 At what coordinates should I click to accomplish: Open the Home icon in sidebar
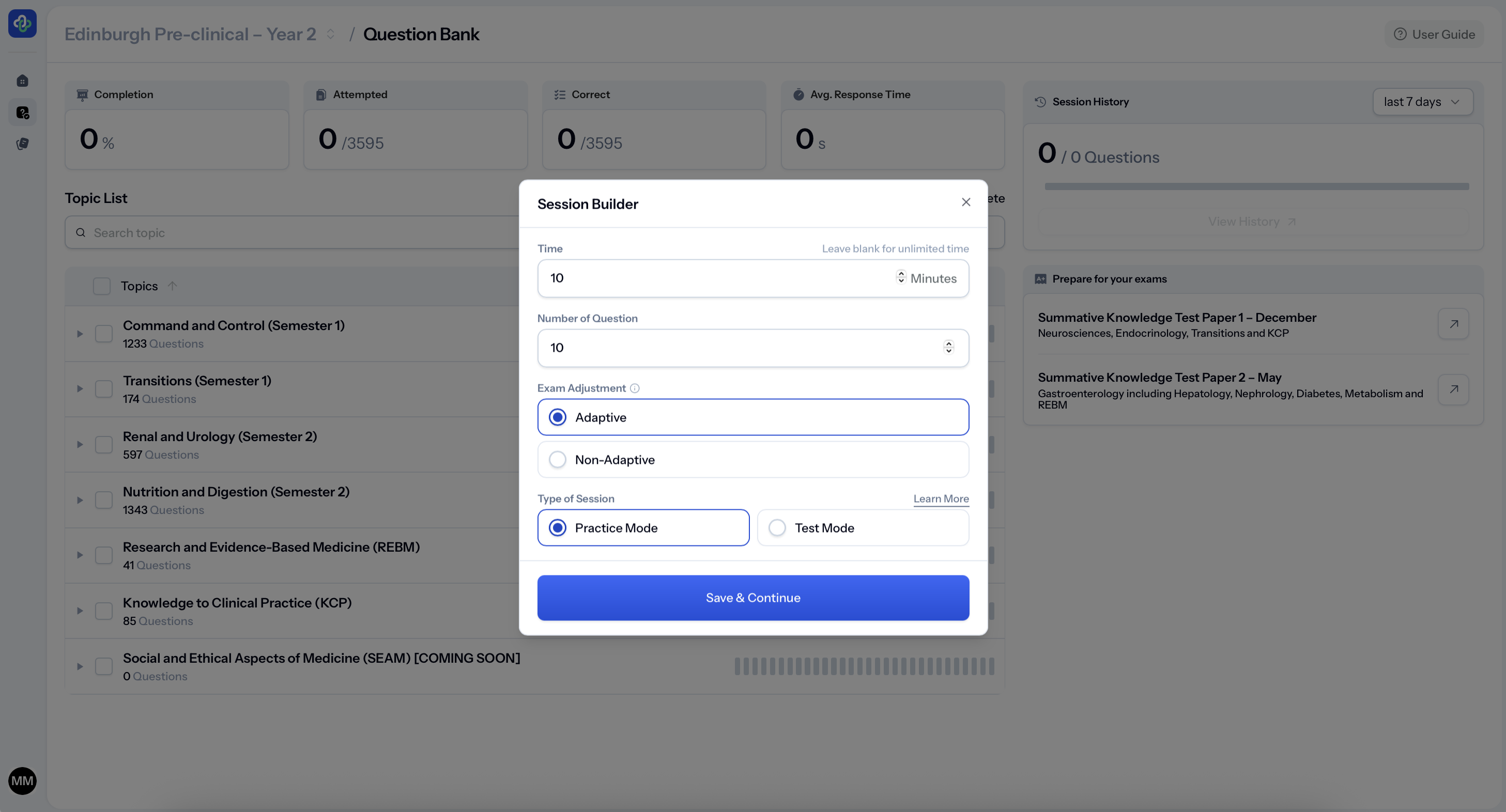[22, 81]
